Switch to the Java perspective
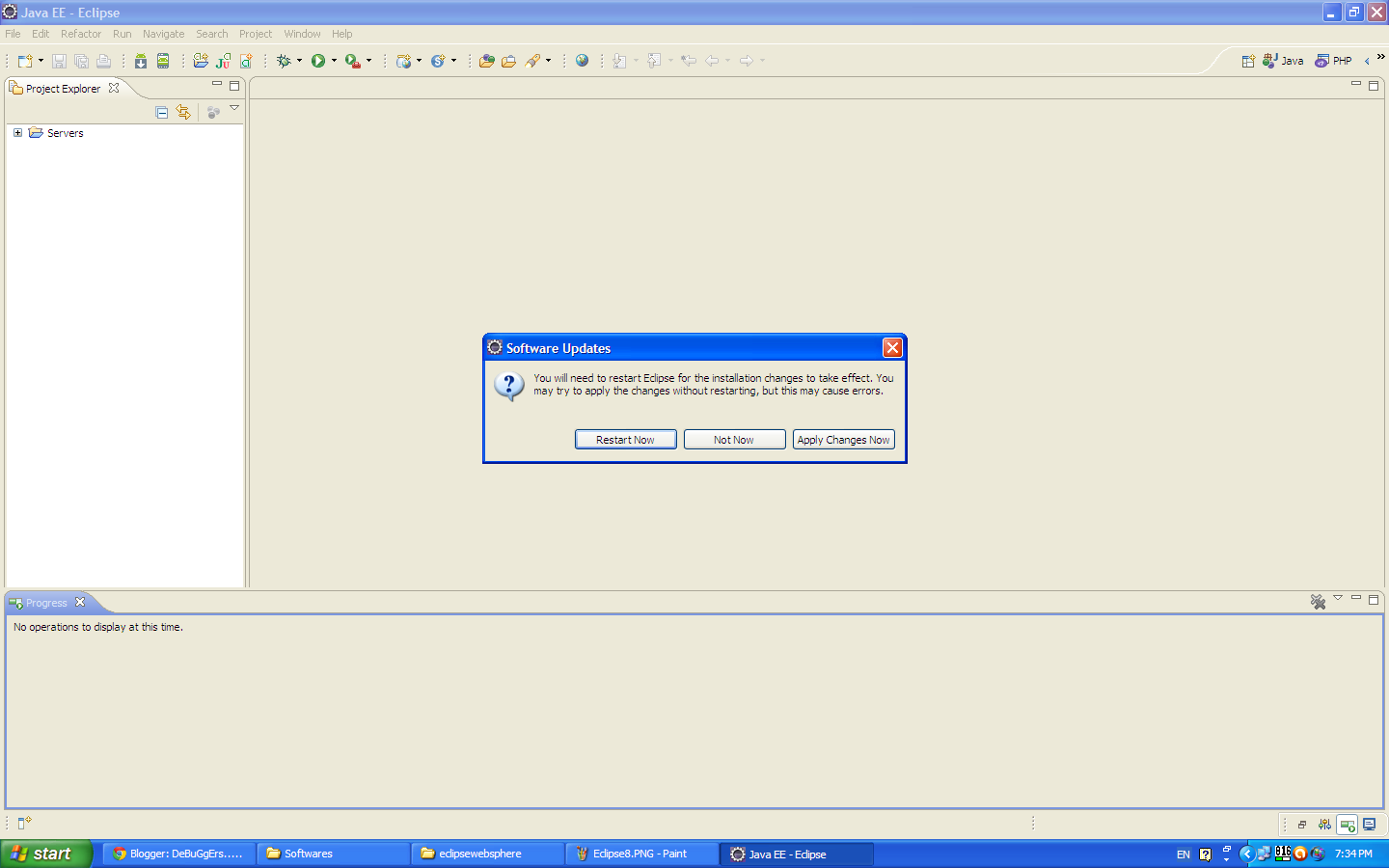Image resolution: width=1389 pixels, height=868 pixels. pyautogui.click(x=1283, y=61)
